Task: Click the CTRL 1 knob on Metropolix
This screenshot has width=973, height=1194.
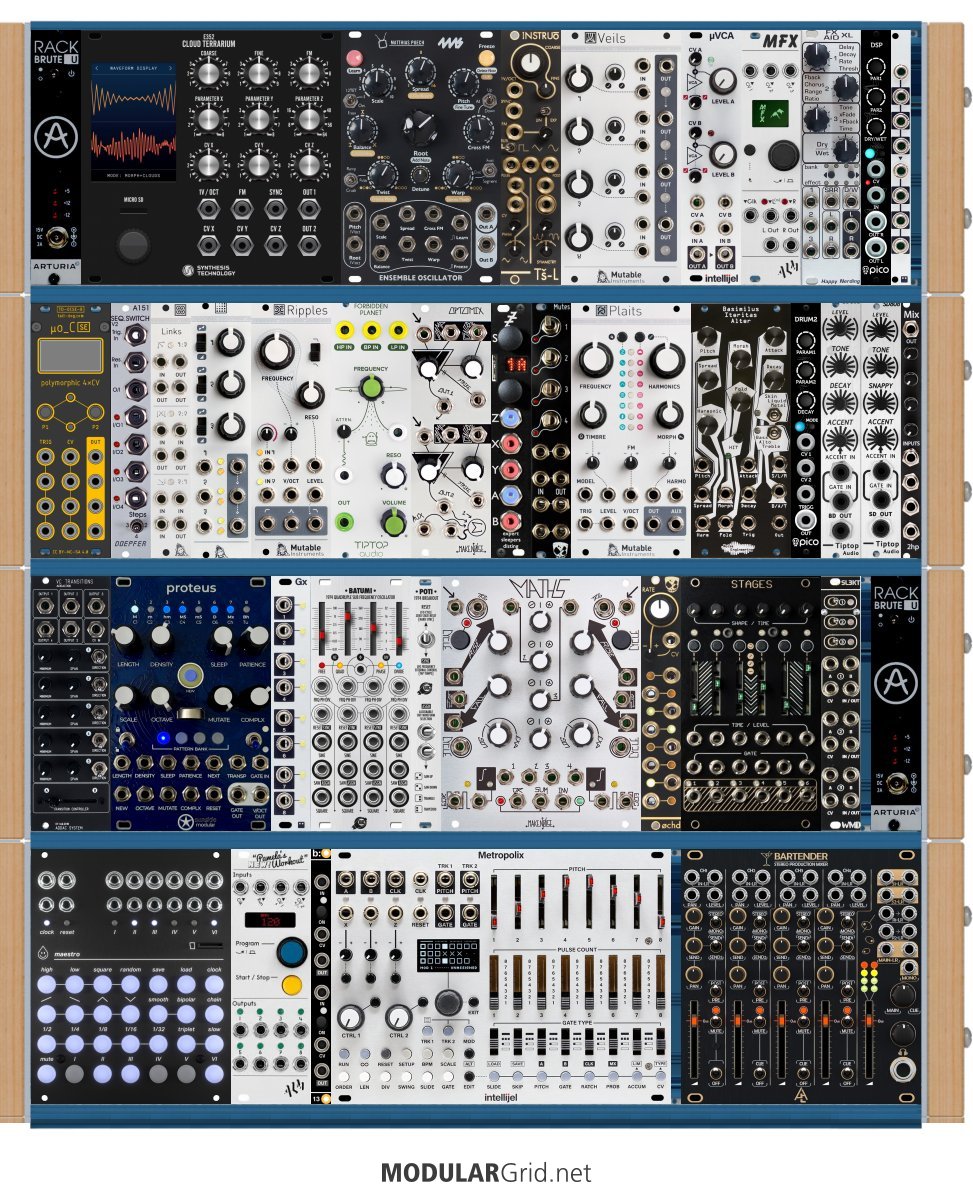Action: [x=350, y=1017]
